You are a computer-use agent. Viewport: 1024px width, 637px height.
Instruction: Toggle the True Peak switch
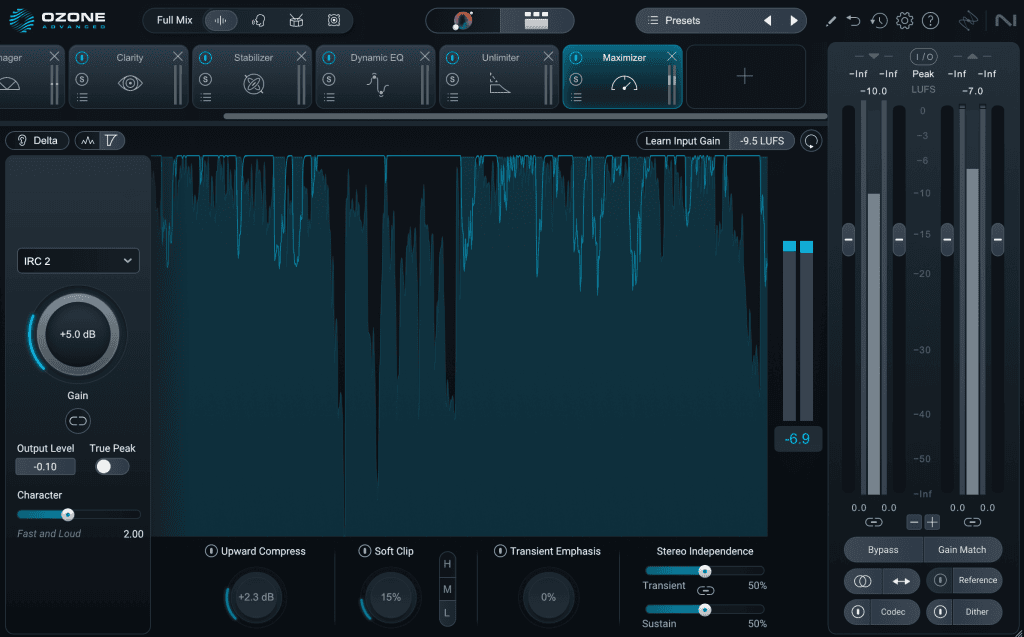[x=111, y=466]
